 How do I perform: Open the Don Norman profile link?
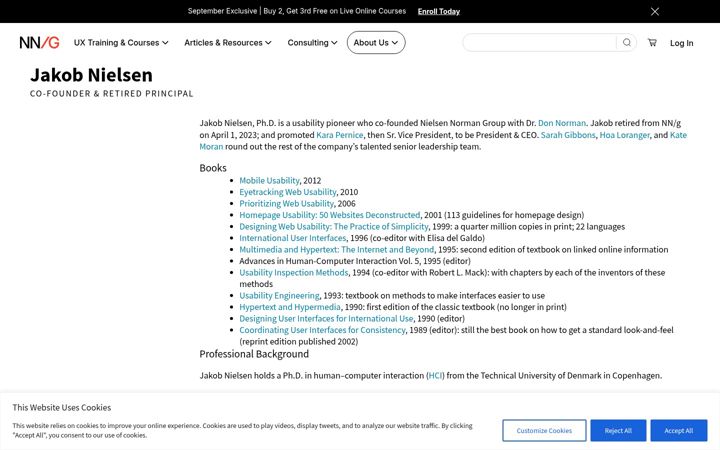click(x=562, y=123)
